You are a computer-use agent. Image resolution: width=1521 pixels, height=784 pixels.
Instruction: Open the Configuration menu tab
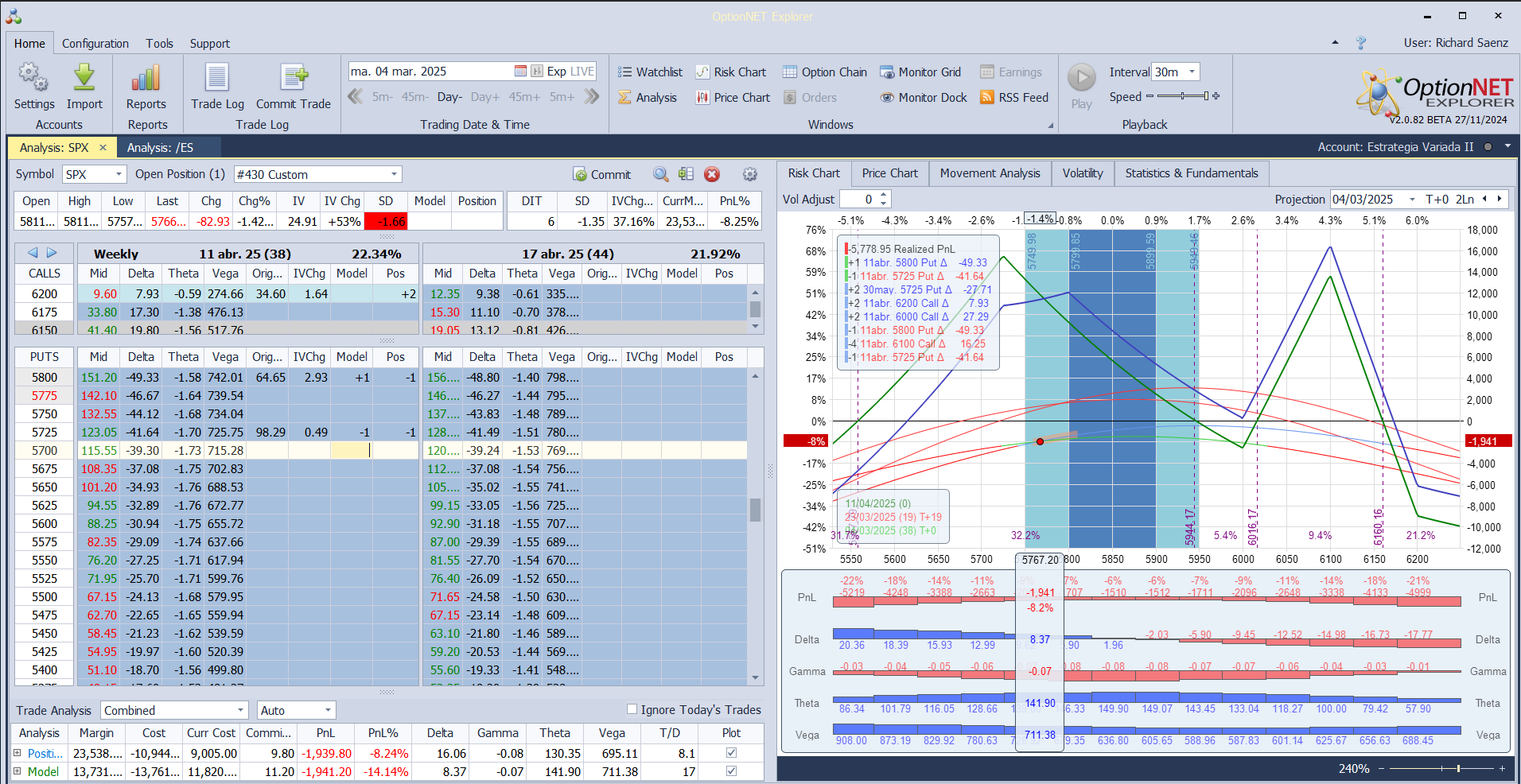point(95,44)
